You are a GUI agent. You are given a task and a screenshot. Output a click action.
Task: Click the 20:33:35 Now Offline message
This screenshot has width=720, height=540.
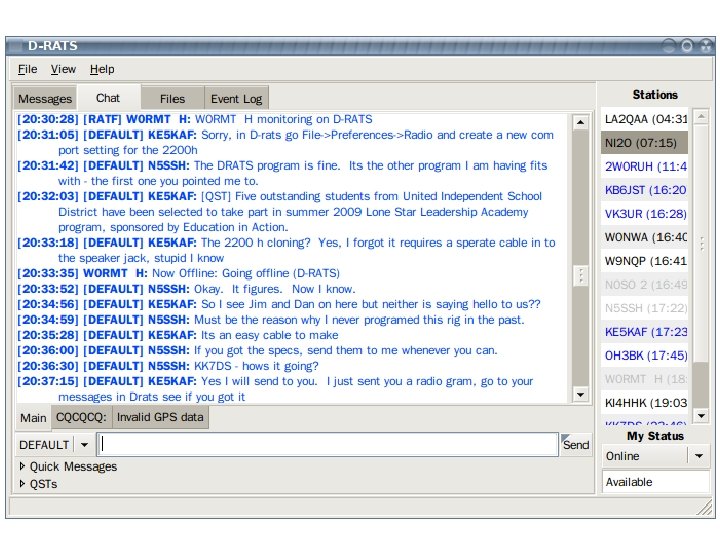178,273
